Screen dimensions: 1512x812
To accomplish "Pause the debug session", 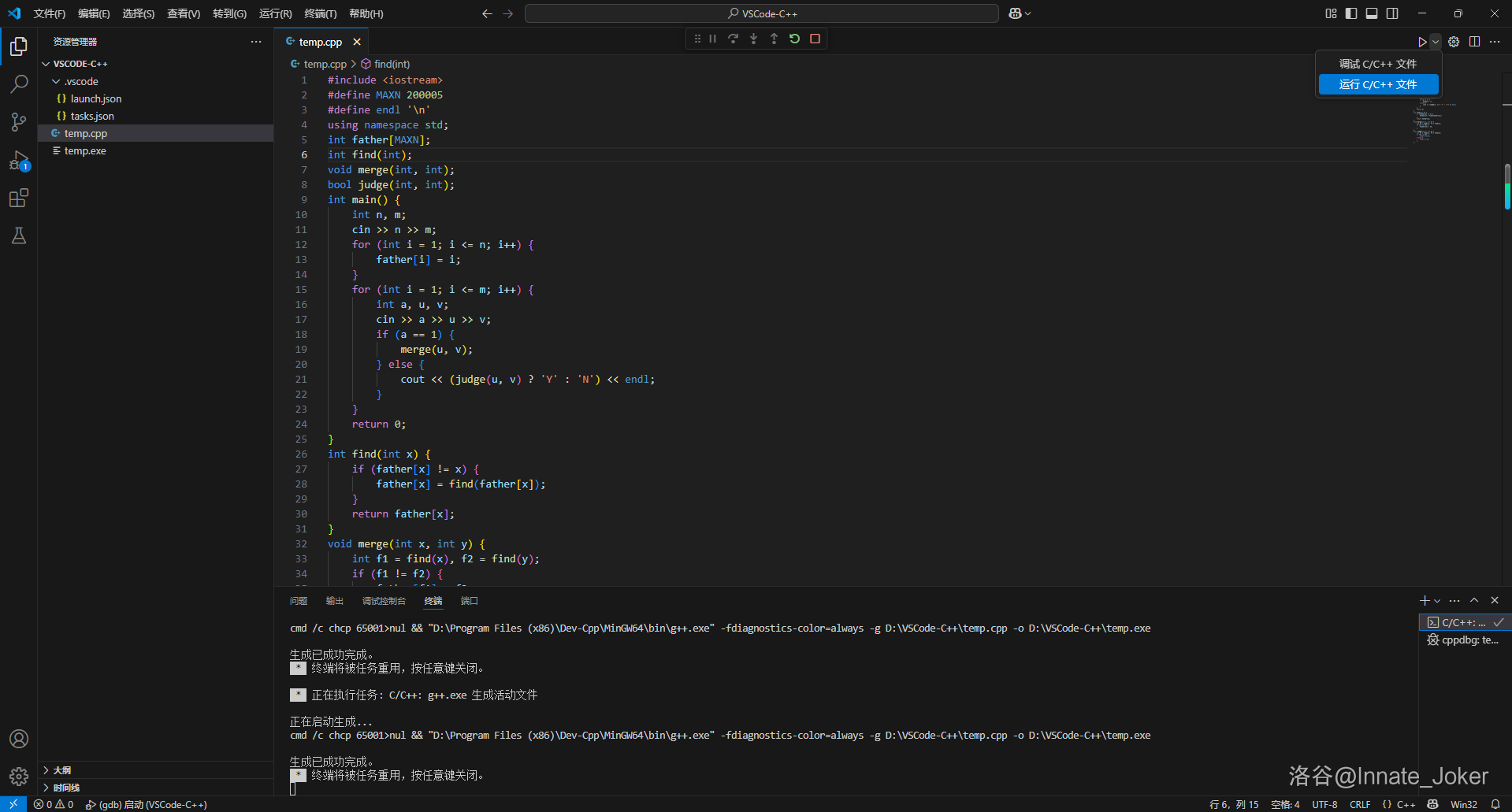I will [712, 39].
